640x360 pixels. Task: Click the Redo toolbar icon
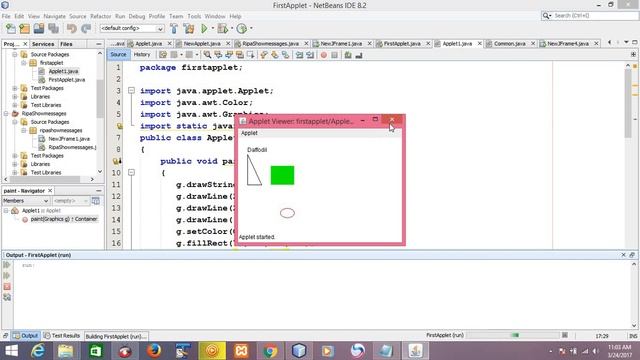click(x=86, y=29)
